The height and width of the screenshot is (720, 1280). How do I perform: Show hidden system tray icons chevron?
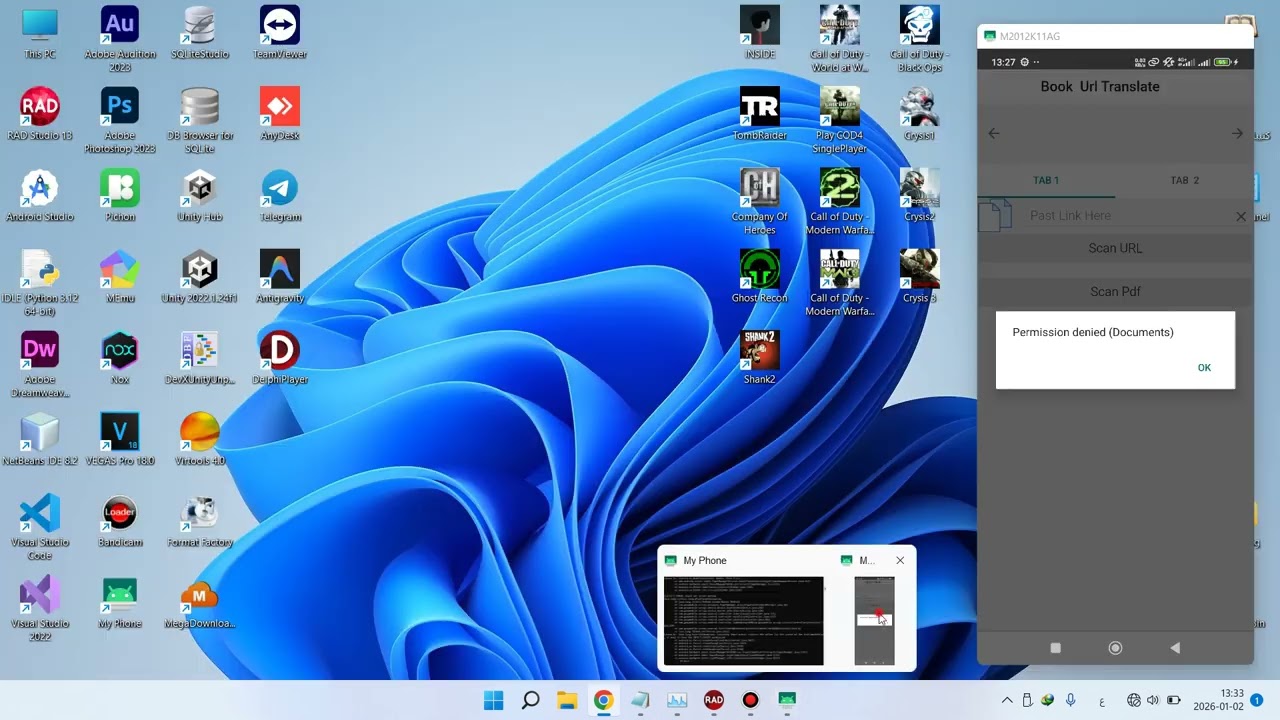[x=1007, y=700]
